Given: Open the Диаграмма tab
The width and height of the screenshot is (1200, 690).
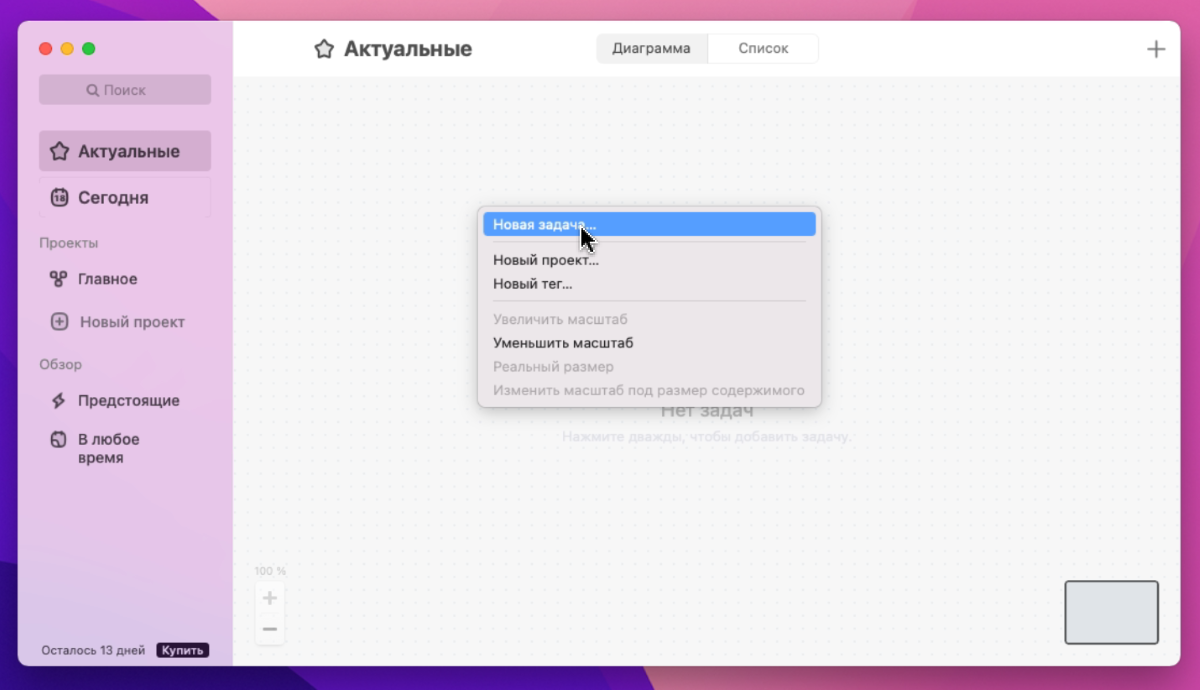Looking at the screenshot, I should (651, 47).
